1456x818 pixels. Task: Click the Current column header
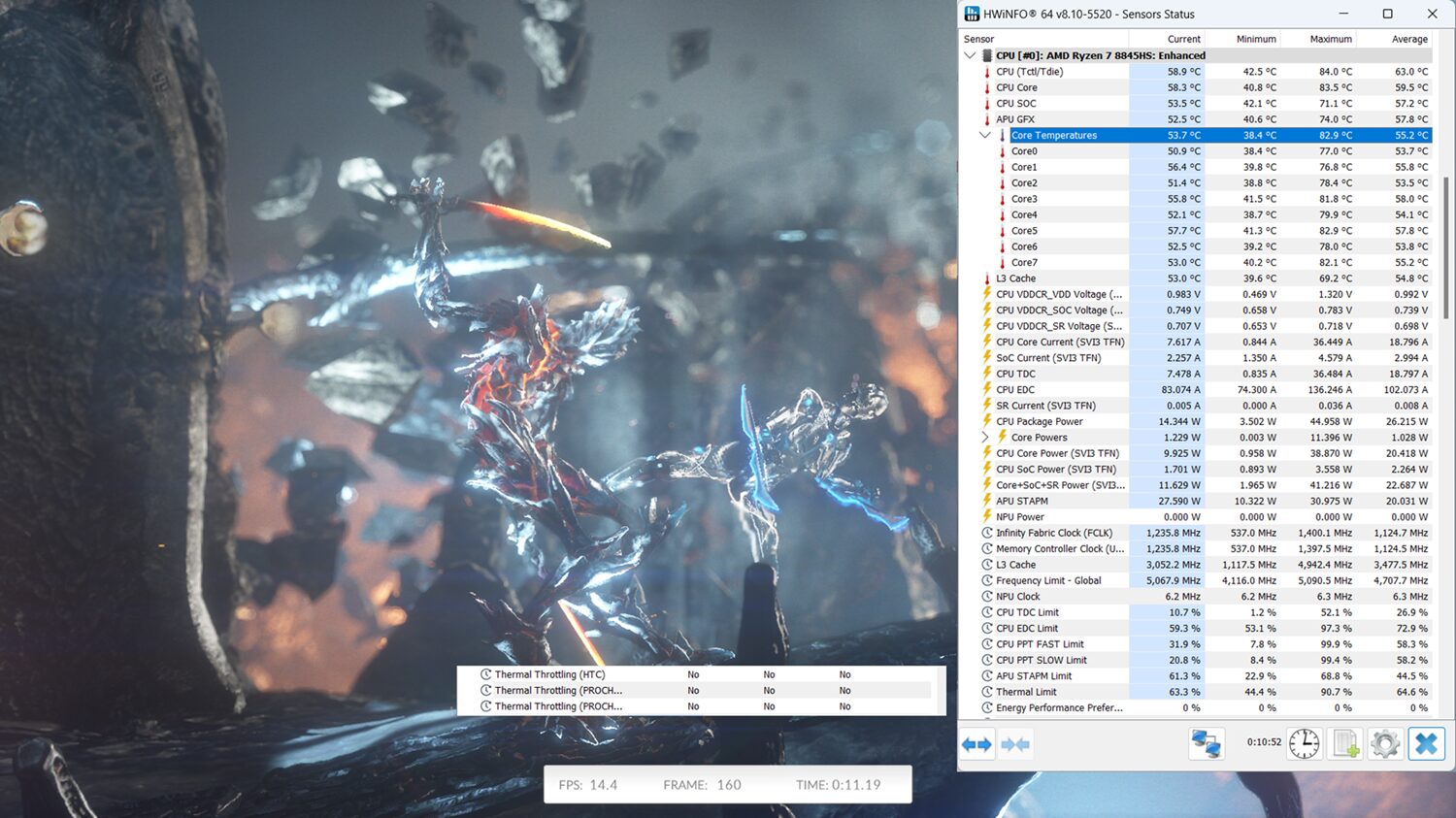(x=1167, y=39)
